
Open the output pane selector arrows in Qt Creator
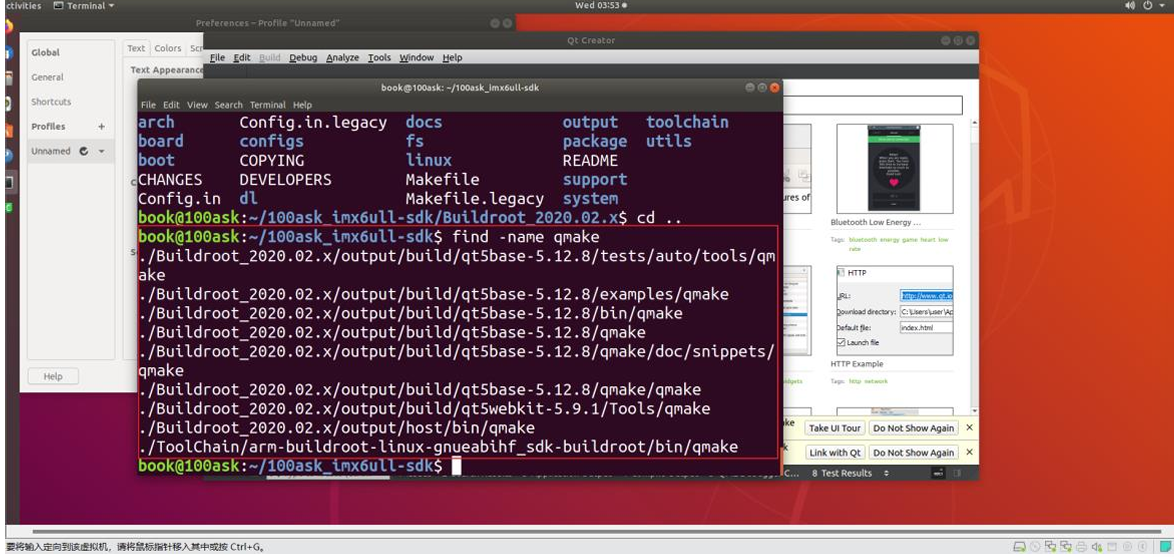(886, 473)
